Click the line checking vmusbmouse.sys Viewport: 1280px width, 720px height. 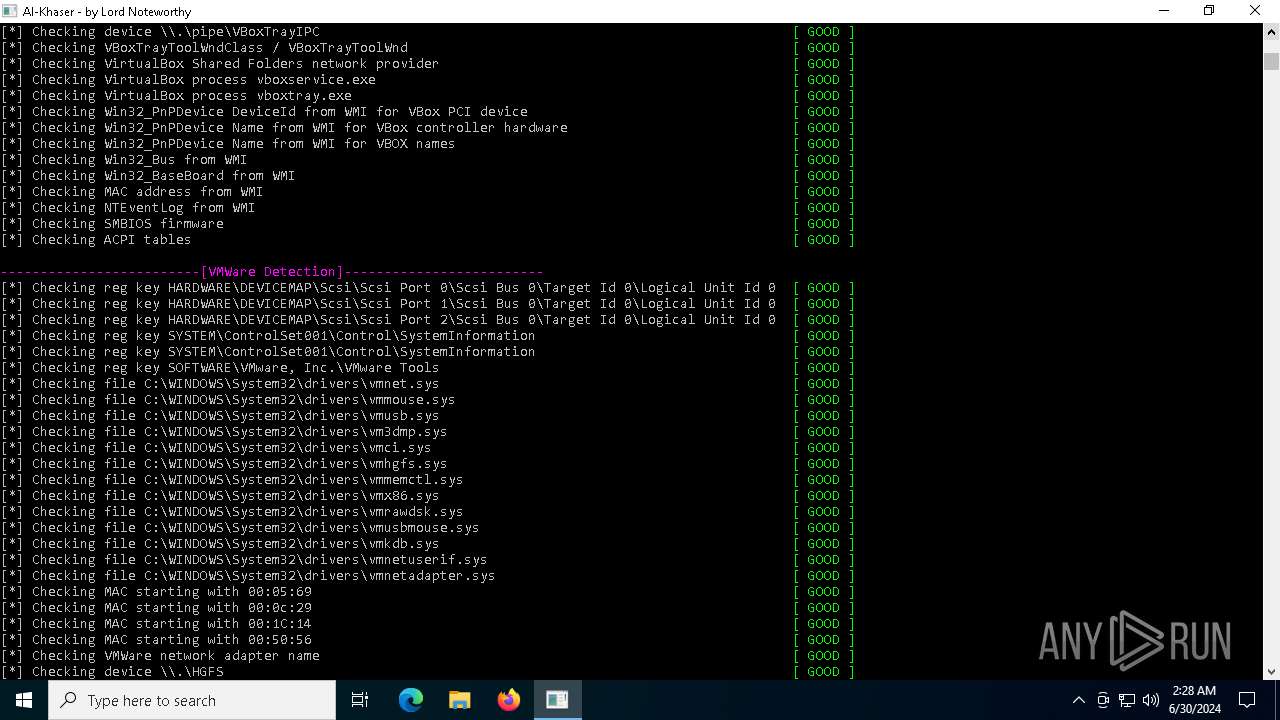pos(240,528)
